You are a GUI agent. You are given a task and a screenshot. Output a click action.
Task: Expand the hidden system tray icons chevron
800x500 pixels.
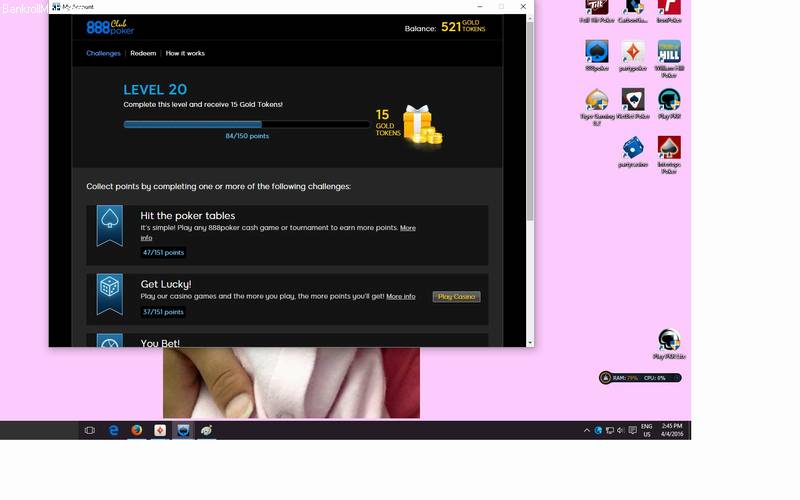click(x=587, y=431)
